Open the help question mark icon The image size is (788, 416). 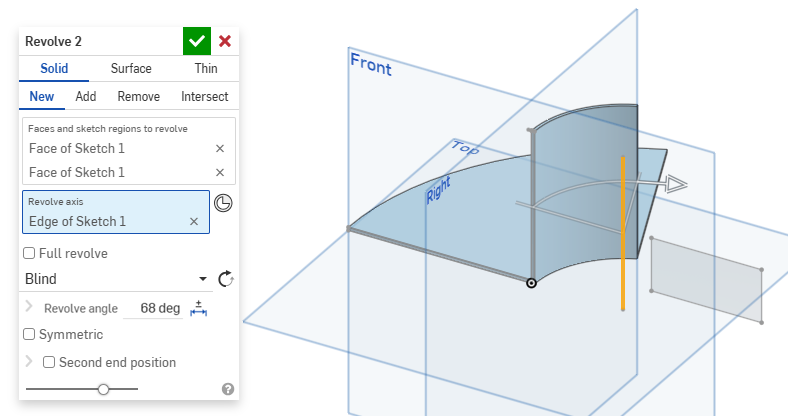click(228, 389)
